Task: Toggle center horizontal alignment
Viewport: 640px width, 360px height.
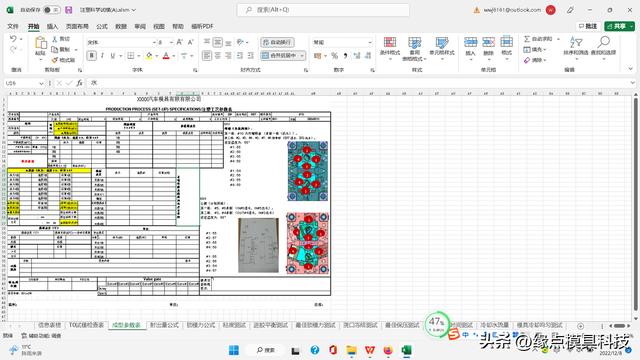Action: pyautogui.click(x=218, y=56)
